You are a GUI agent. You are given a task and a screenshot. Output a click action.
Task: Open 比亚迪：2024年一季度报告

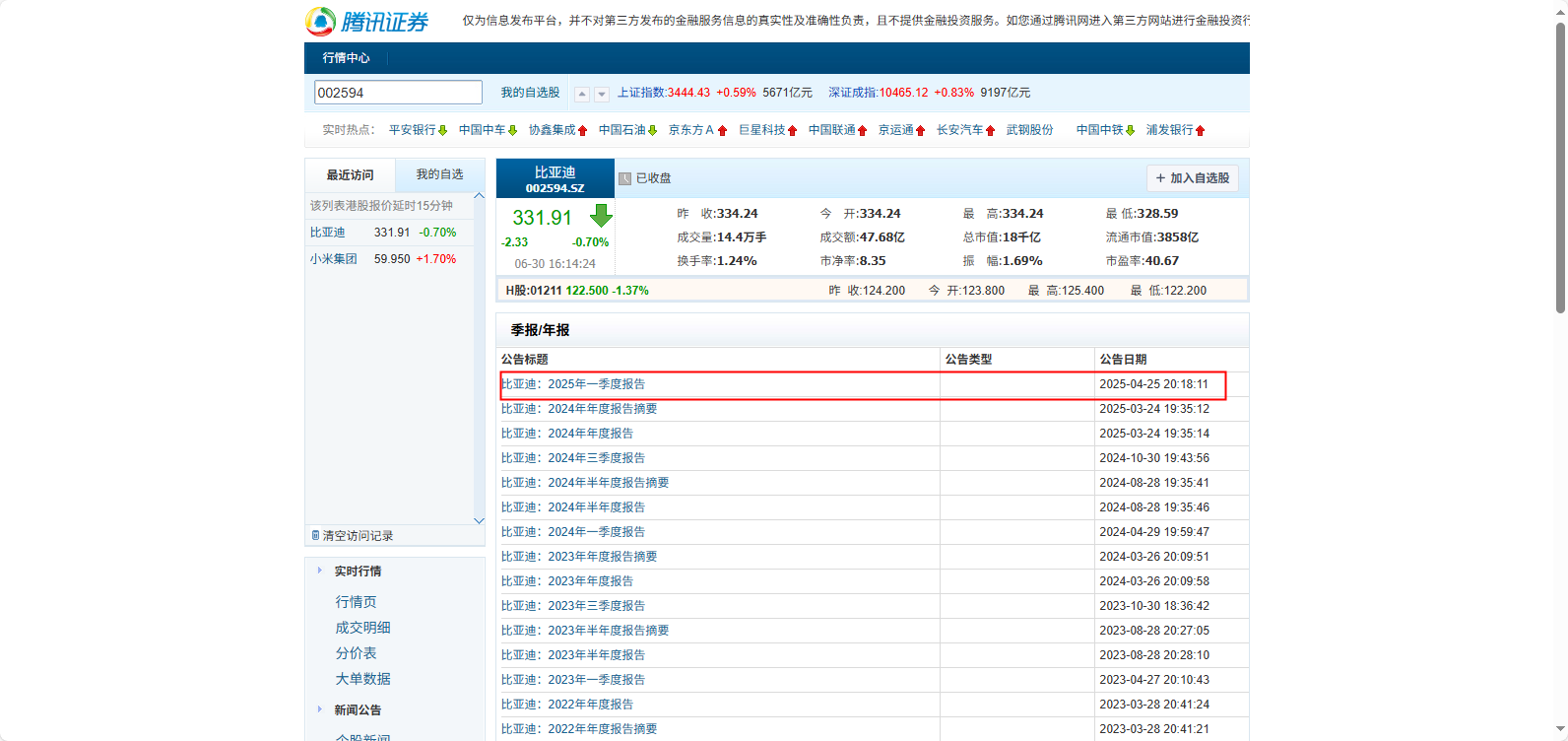click(x=573, y=532)
